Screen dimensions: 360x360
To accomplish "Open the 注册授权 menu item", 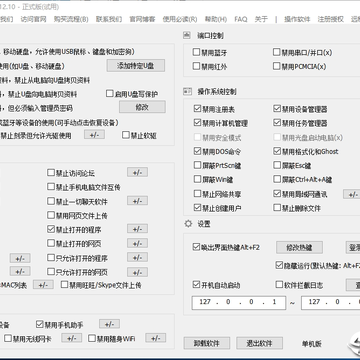I will (x=330, y=19).
